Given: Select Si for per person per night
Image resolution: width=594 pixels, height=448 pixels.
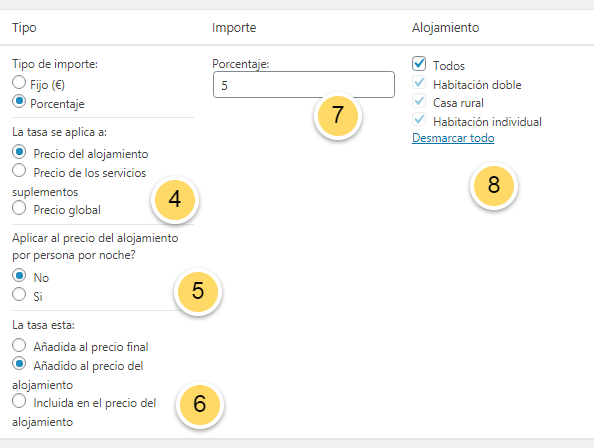Looking at the screenshot, I should coord(19,294).
